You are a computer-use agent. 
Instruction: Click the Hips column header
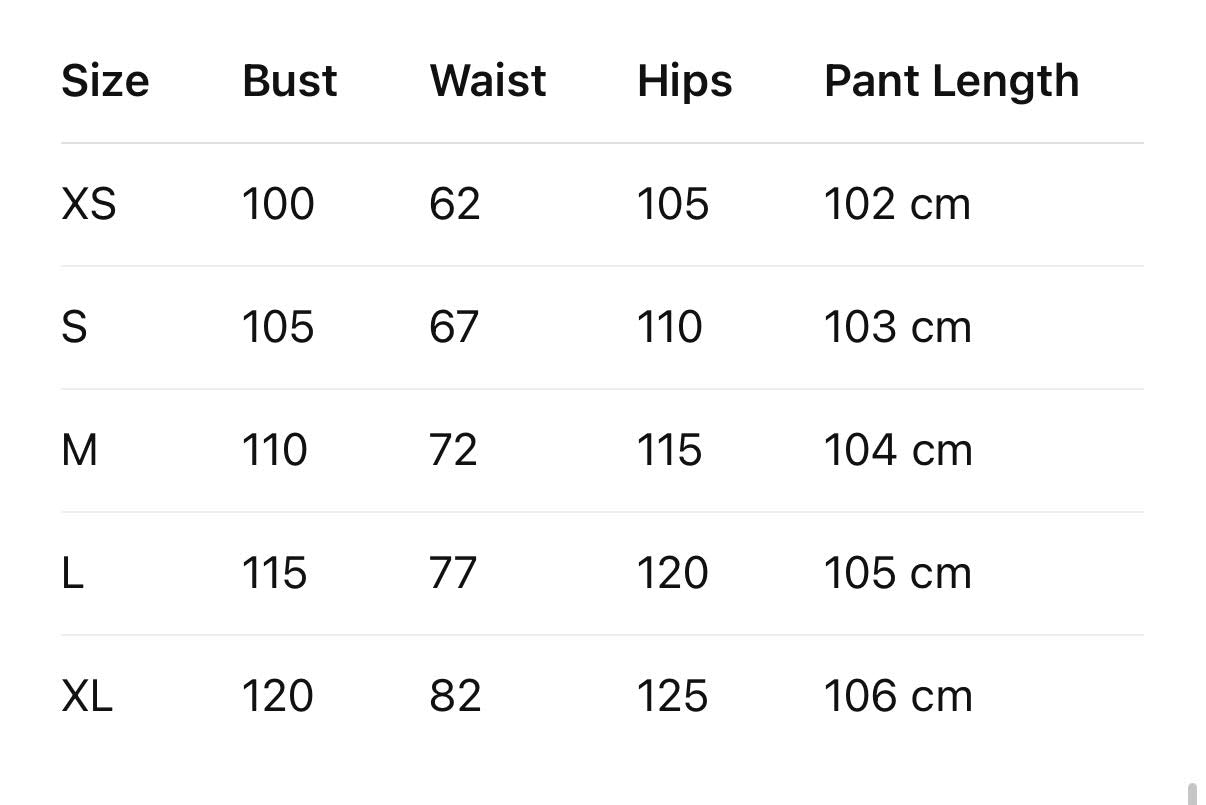[685, 81]
